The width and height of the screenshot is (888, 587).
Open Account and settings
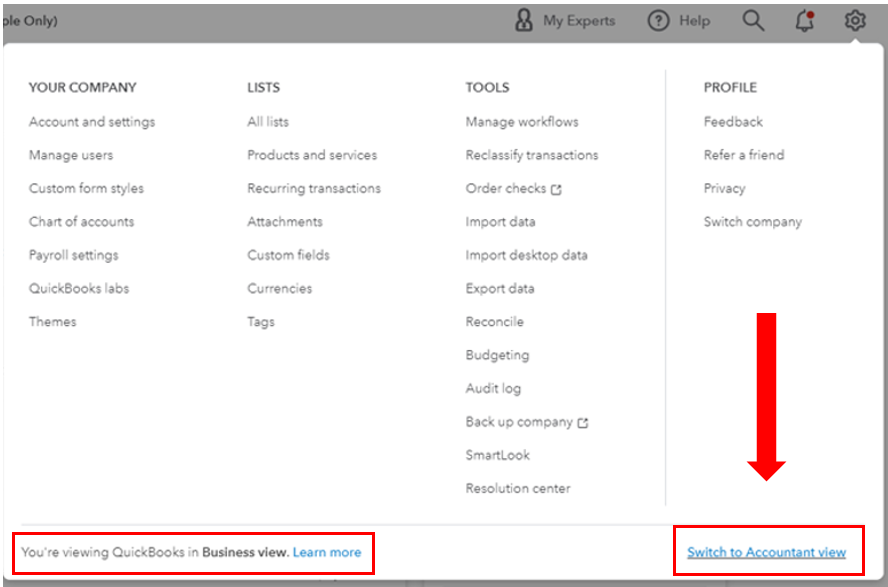click(x=92, y=122)
